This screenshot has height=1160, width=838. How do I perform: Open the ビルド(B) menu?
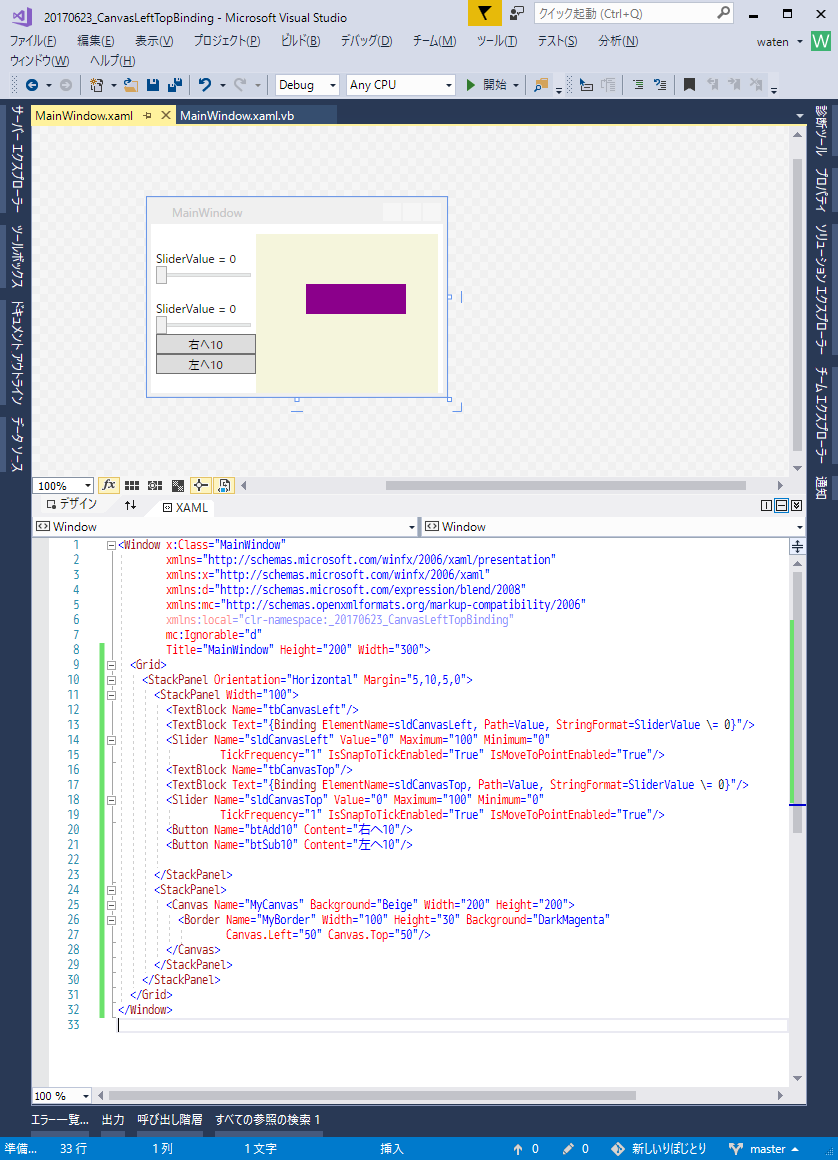[x=300, y=41]
